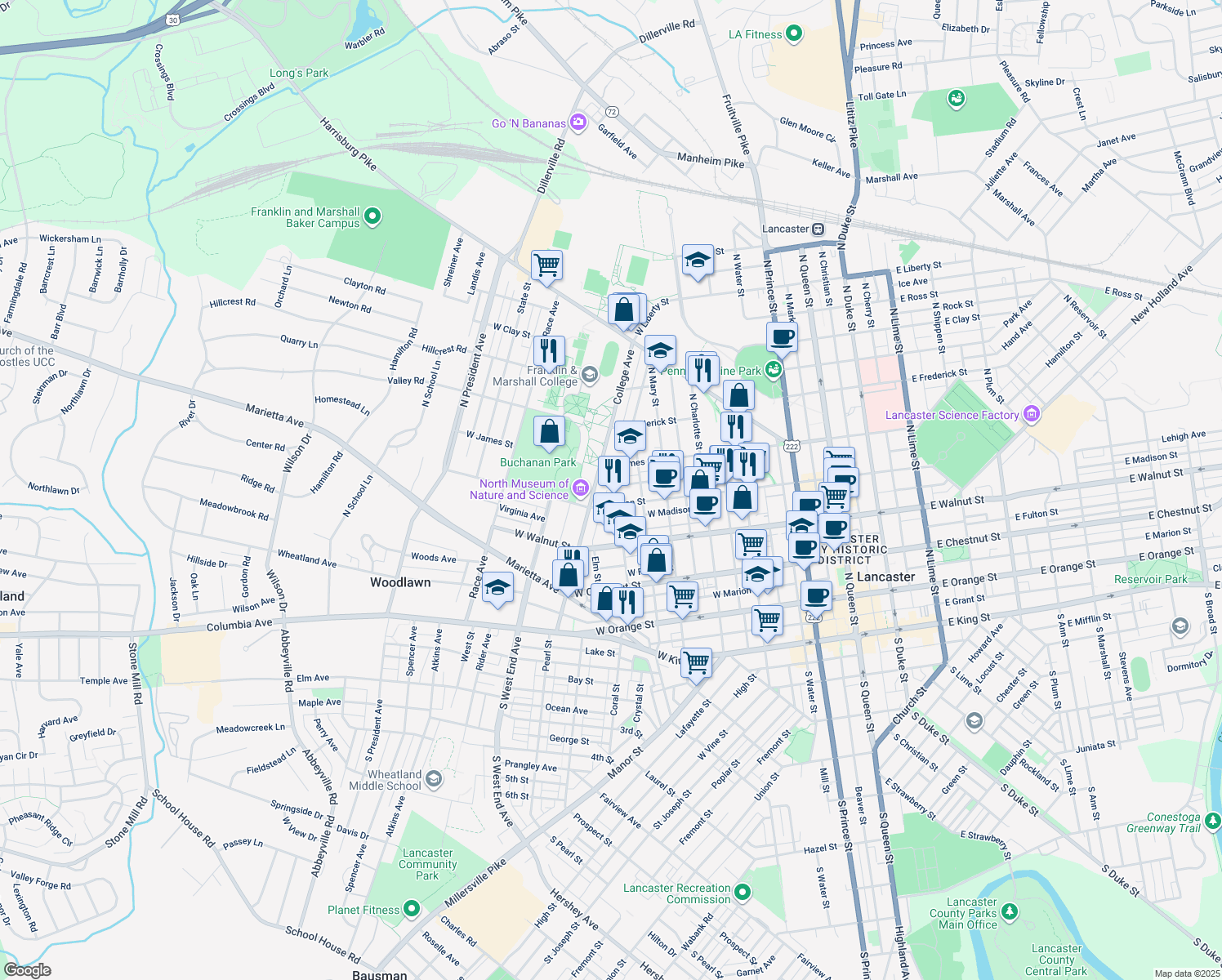Image resolution: width=1222 pixels, height=980 pixels.
Task: Select the coffee cup icon near N Prince St
Action: 781,337
